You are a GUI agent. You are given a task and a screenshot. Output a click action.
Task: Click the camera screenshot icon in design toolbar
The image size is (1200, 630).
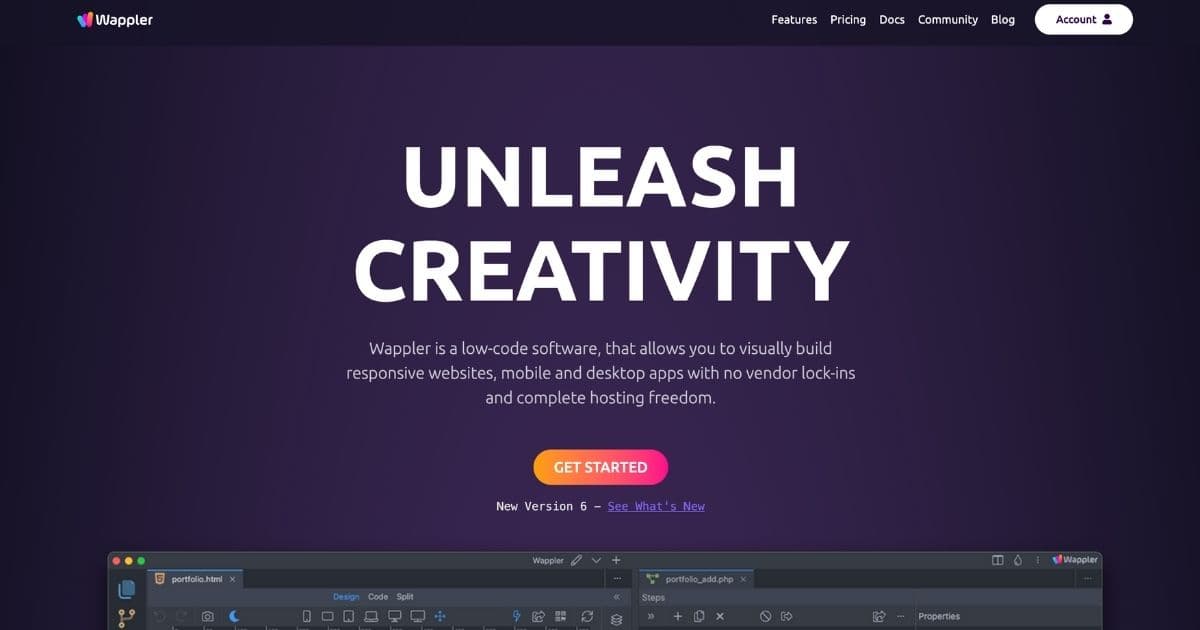[208, 617]
